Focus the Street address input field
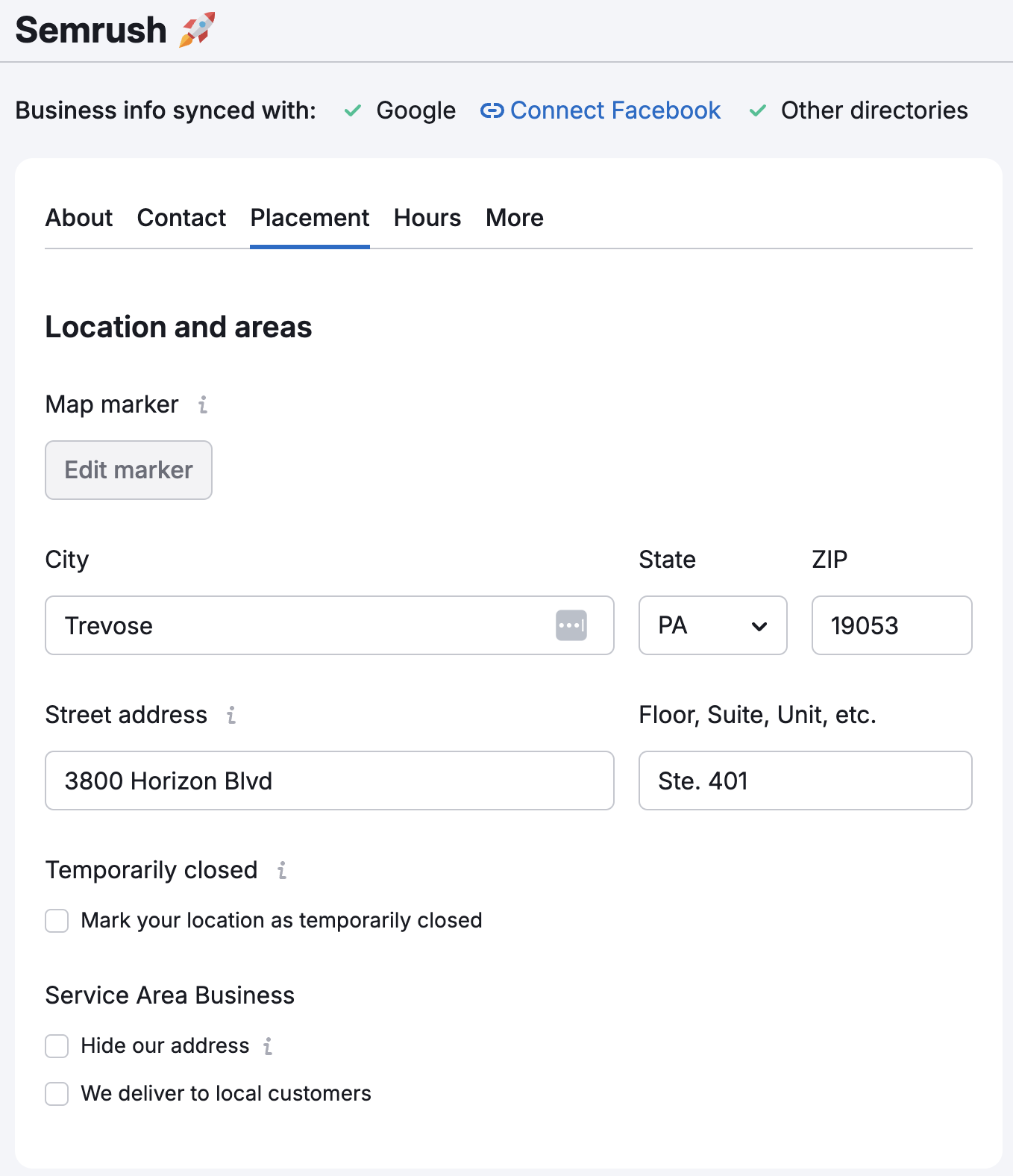This screenshot has width=1013, height=1176. 329,781
